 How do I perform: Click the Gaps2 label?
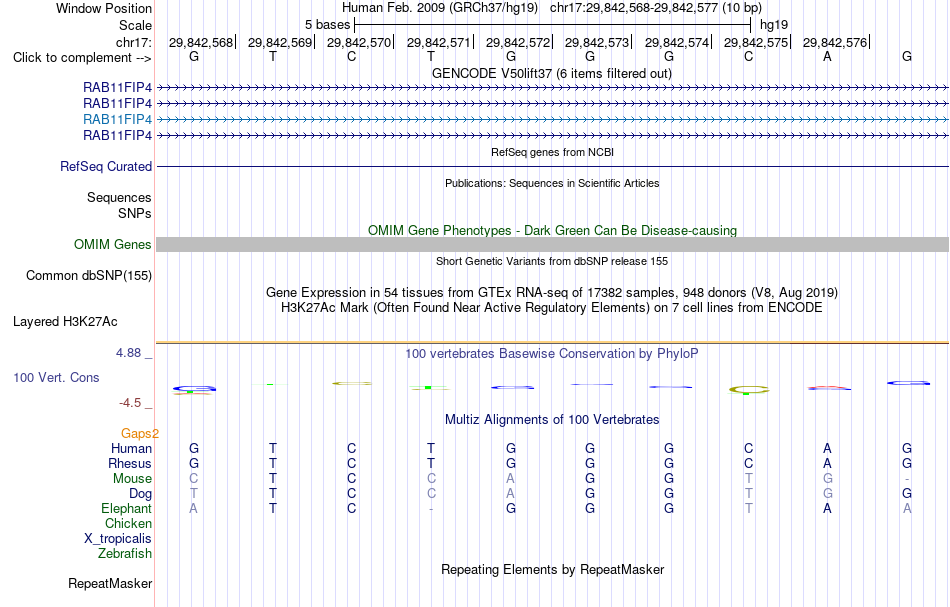pyautogui.click(x=139, y=433)
